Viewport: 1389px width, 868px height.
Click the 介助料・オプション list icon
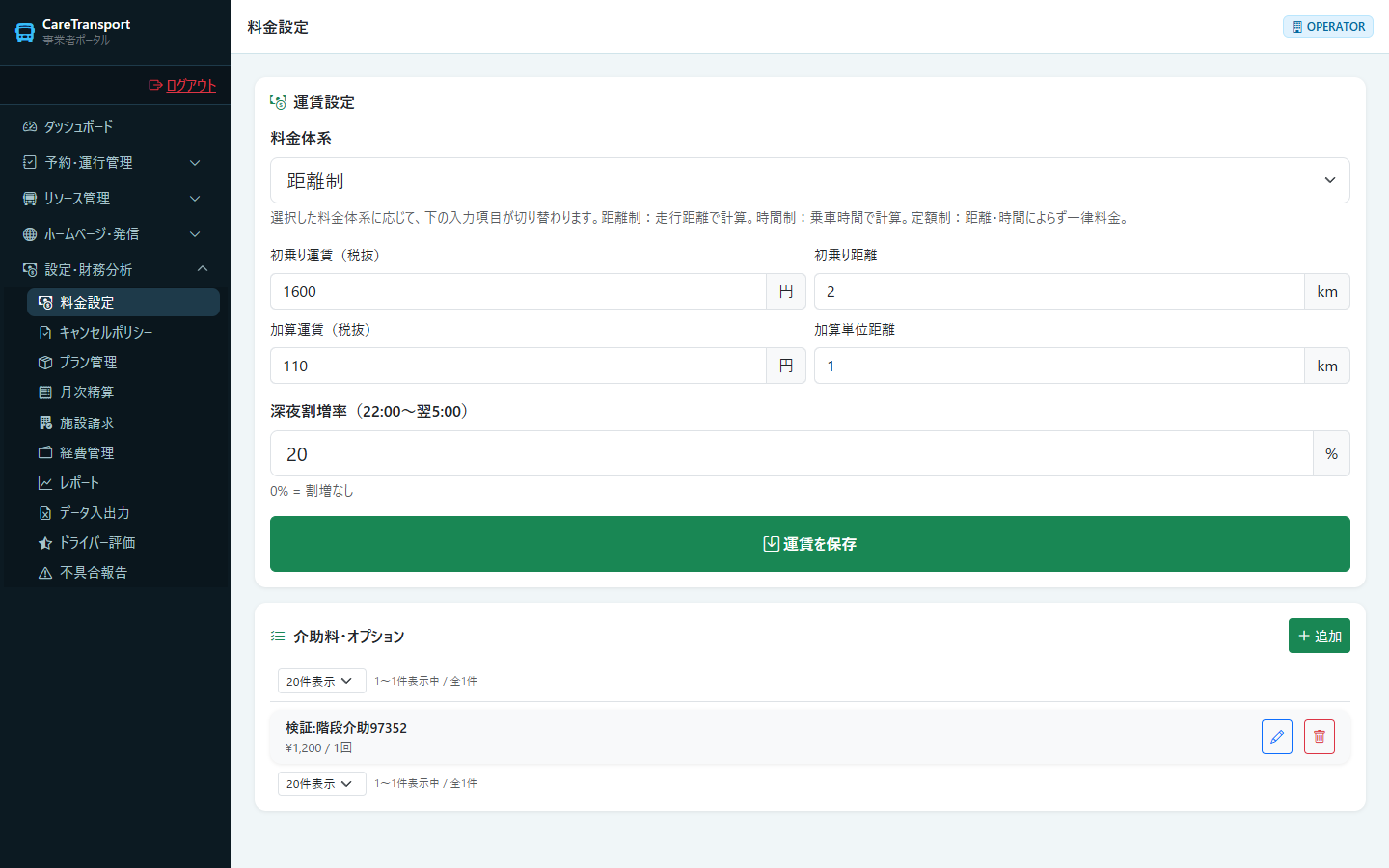click(x=278, y=636)
